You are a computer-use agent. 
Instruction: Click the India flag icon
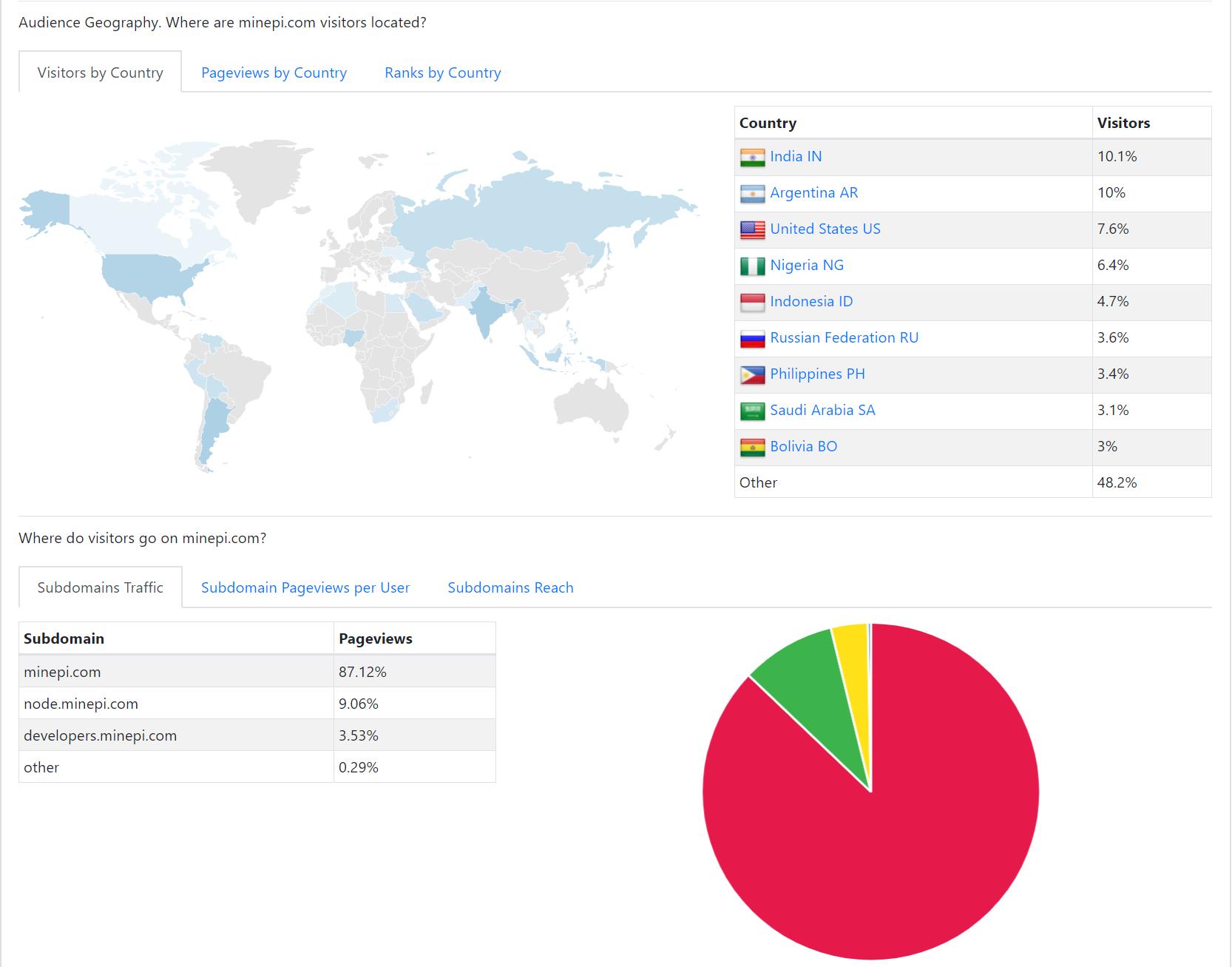tap(752, 157)
